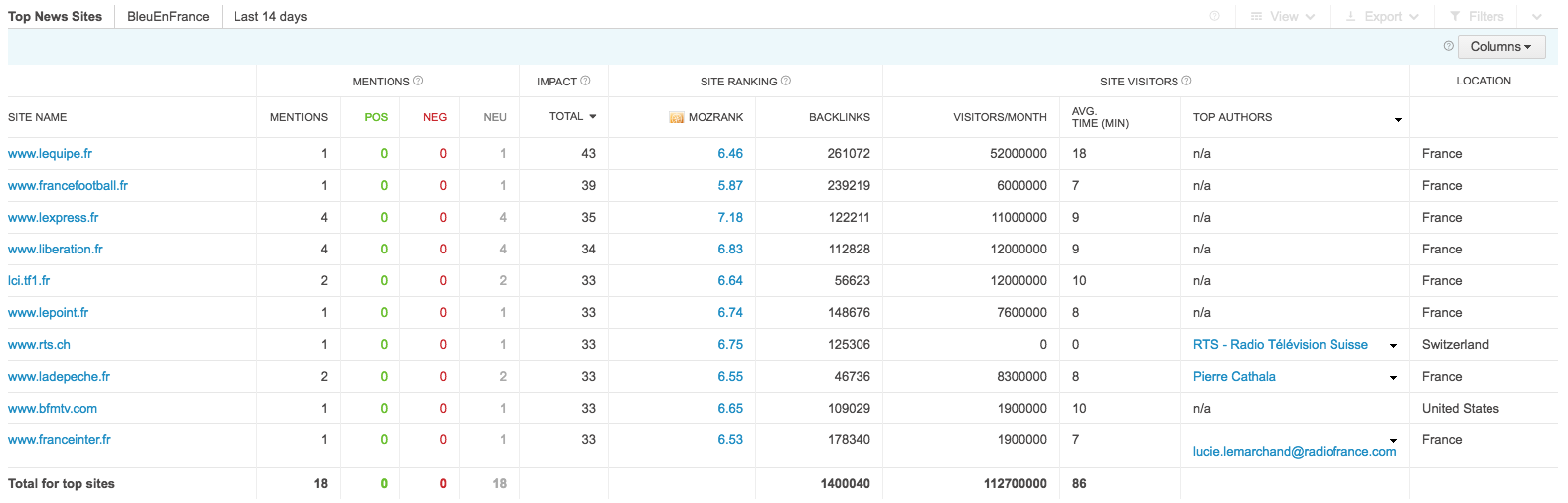Click the help icon next to Site Visitors

[x=1186, y=81]
